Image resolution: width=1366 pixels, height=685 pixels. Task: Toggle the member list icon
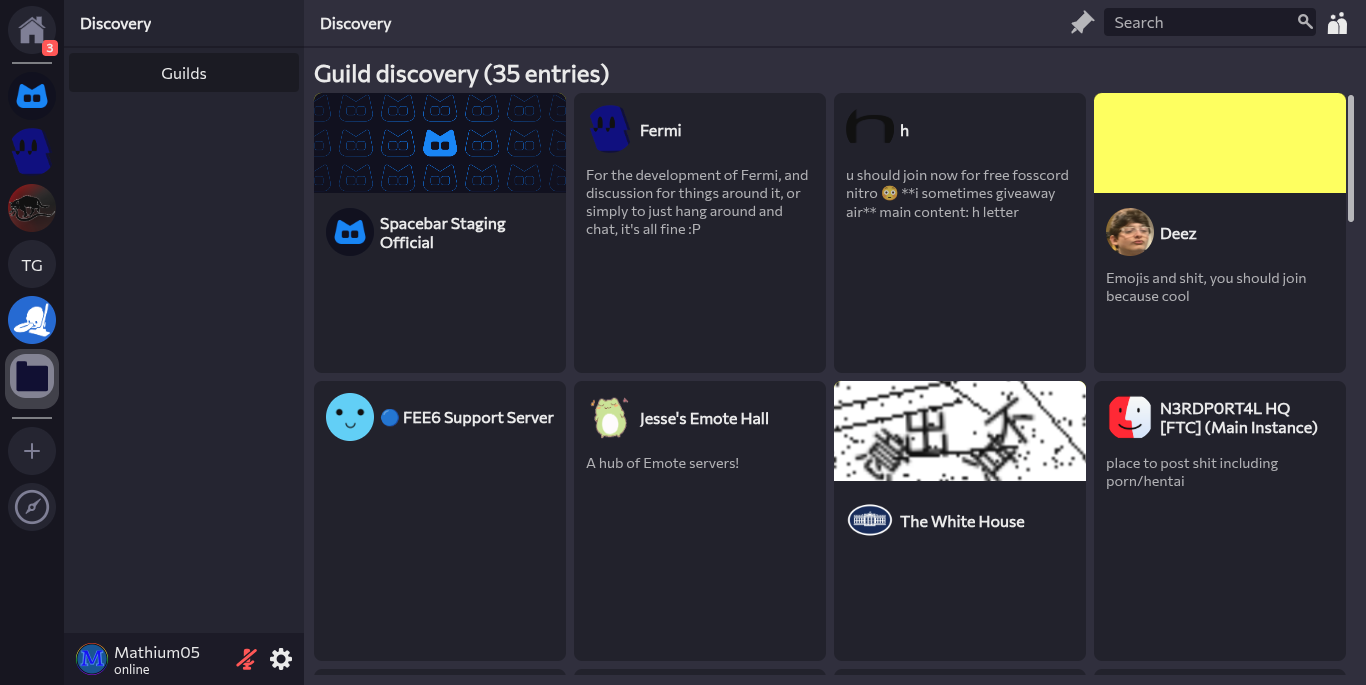(1337, 23)
